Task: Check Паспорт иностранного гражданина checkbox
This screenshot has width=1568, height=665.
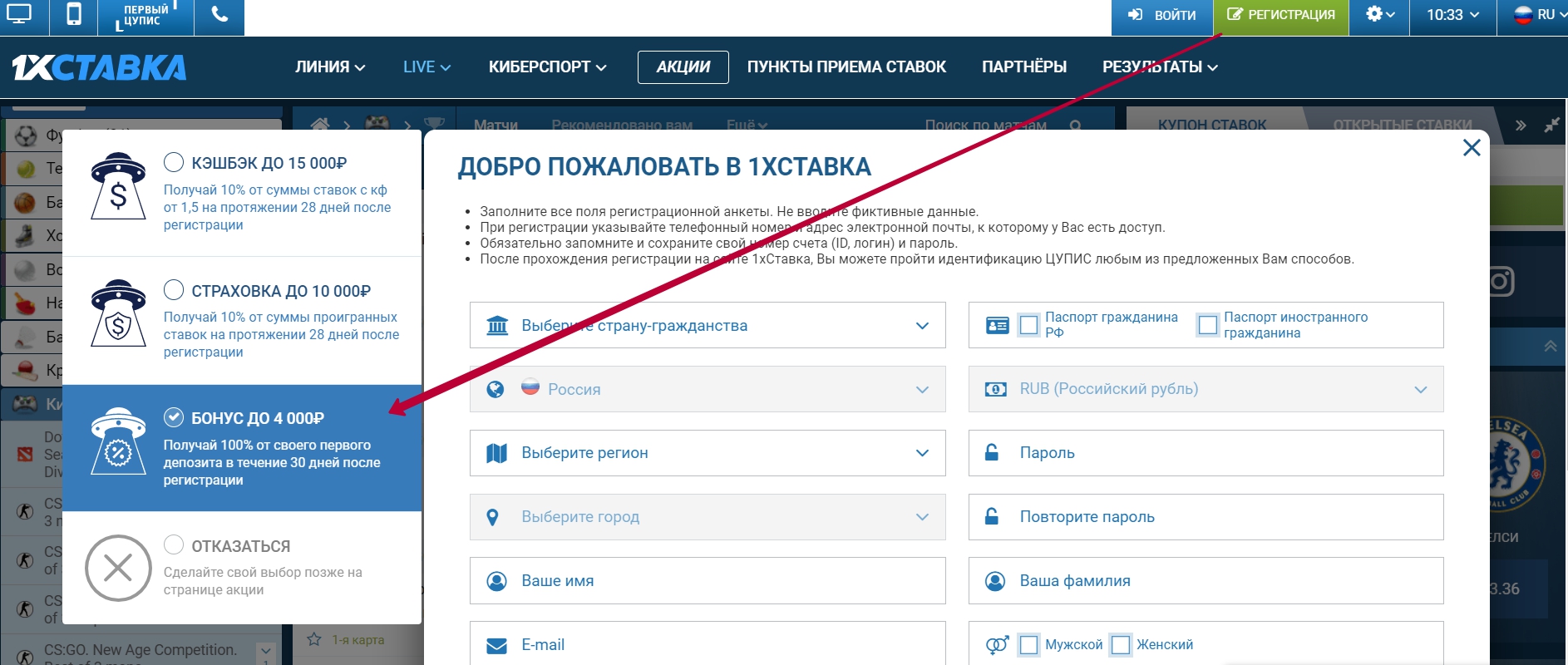Action: 1207,325
